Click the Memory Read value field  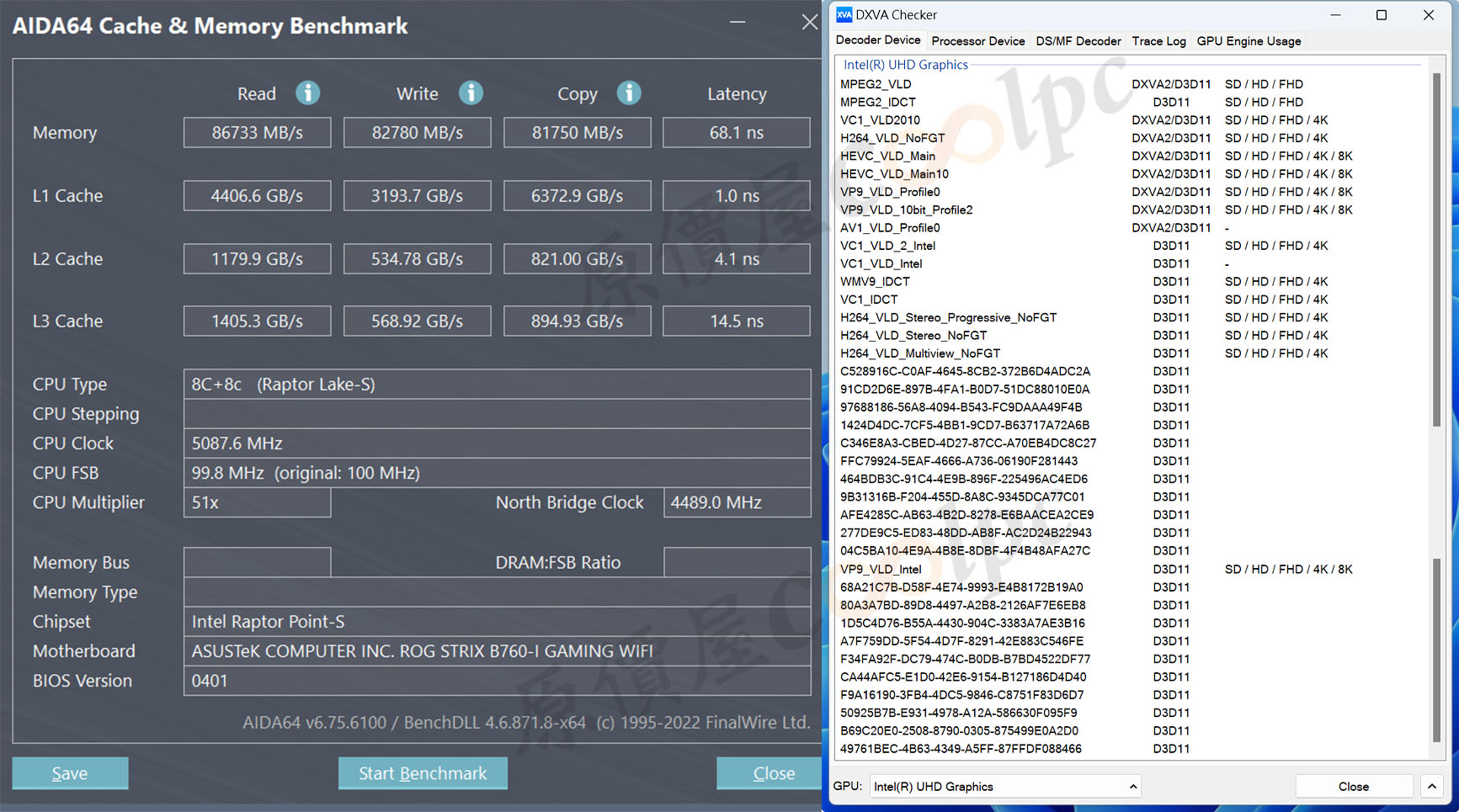(257, 133)
